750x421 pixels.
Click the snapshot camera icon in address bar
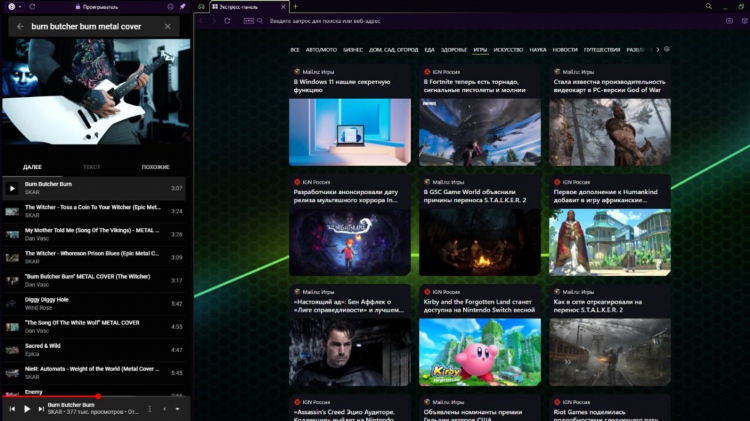[x=729, y=21]
